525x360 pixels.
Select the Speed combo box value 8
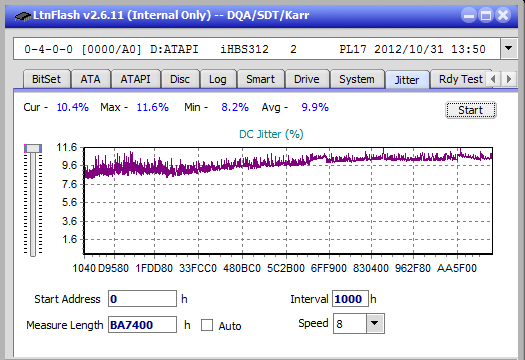350,323
